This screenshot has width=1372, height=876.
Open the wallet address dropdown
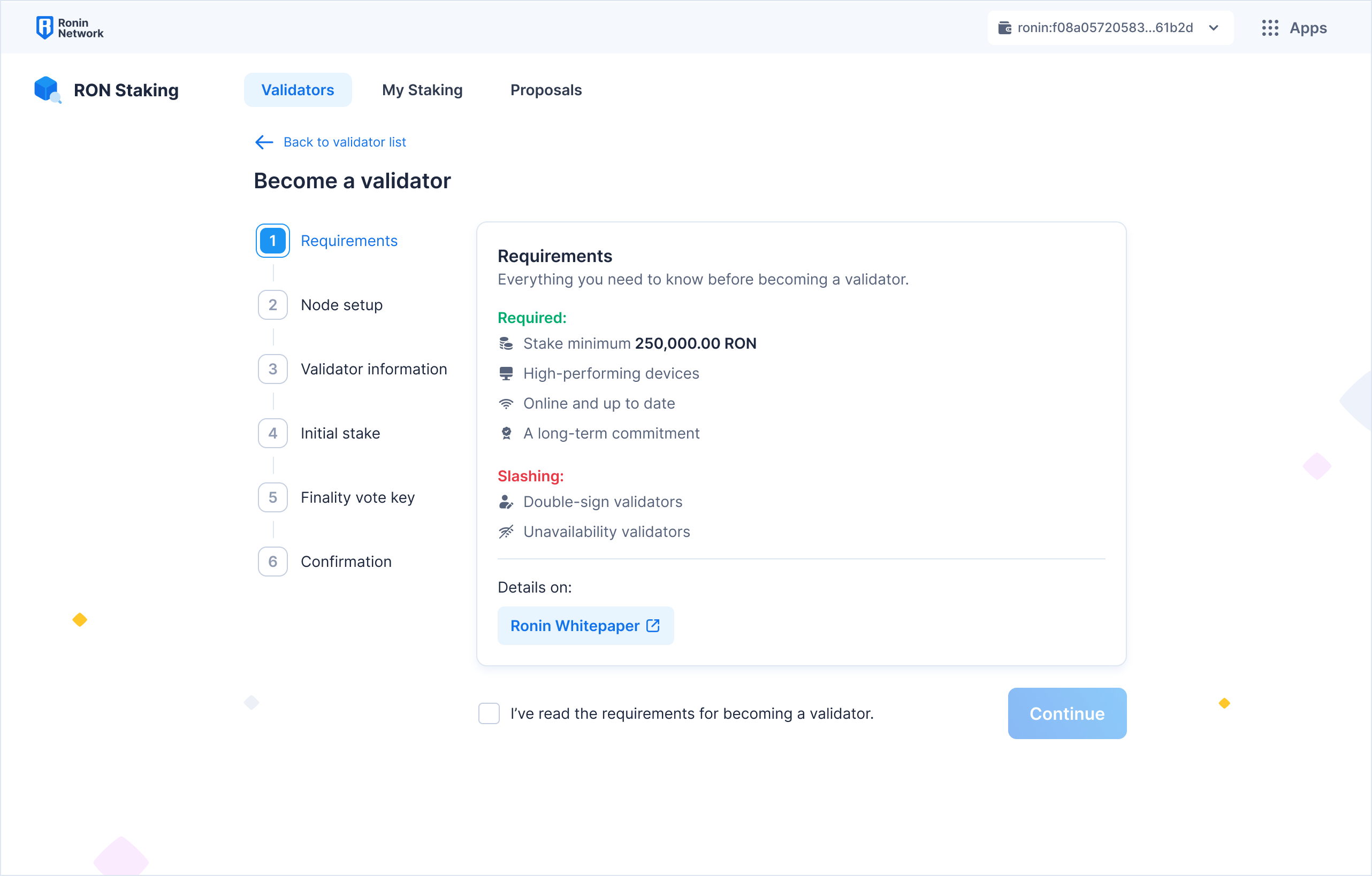(1110, 27)
